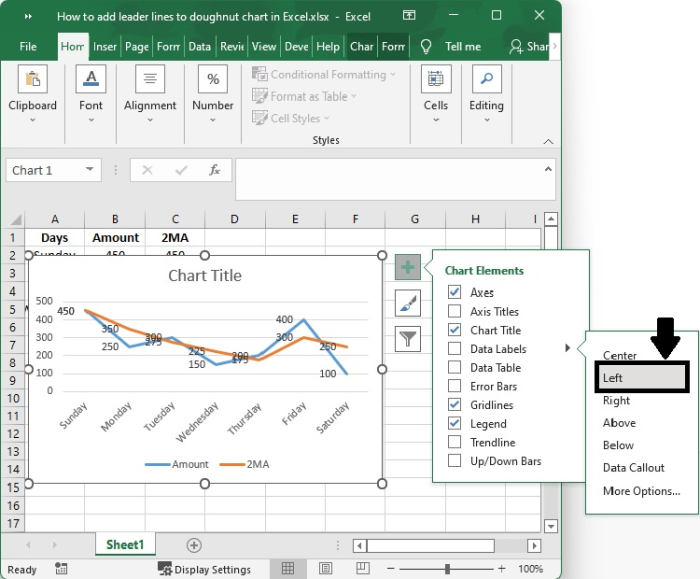Screen dimensions: 700x579
Task: Select Above data label position
Action: click(x=619, y=423)
